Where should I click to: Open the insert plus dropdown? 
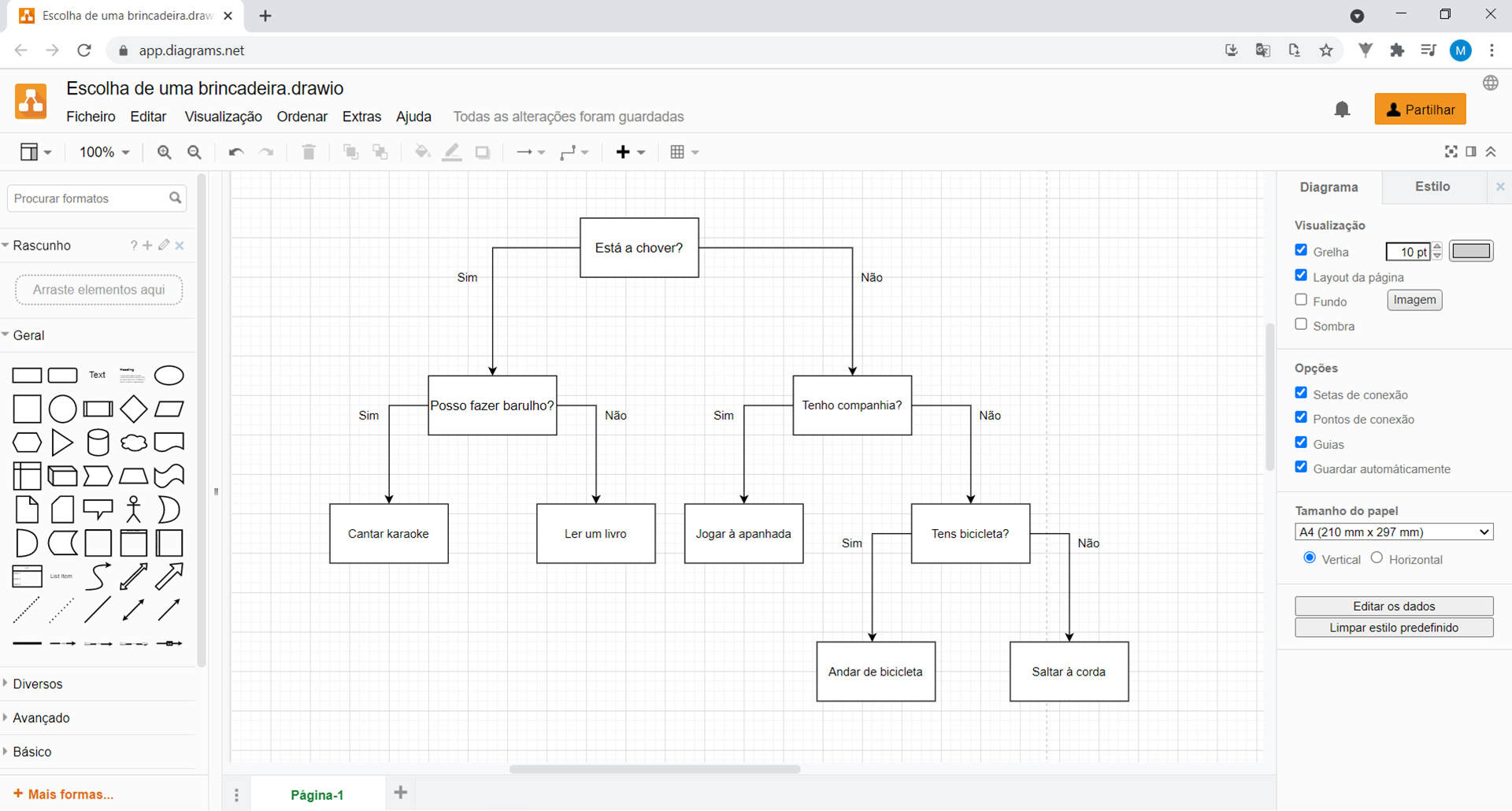(631, 152)
